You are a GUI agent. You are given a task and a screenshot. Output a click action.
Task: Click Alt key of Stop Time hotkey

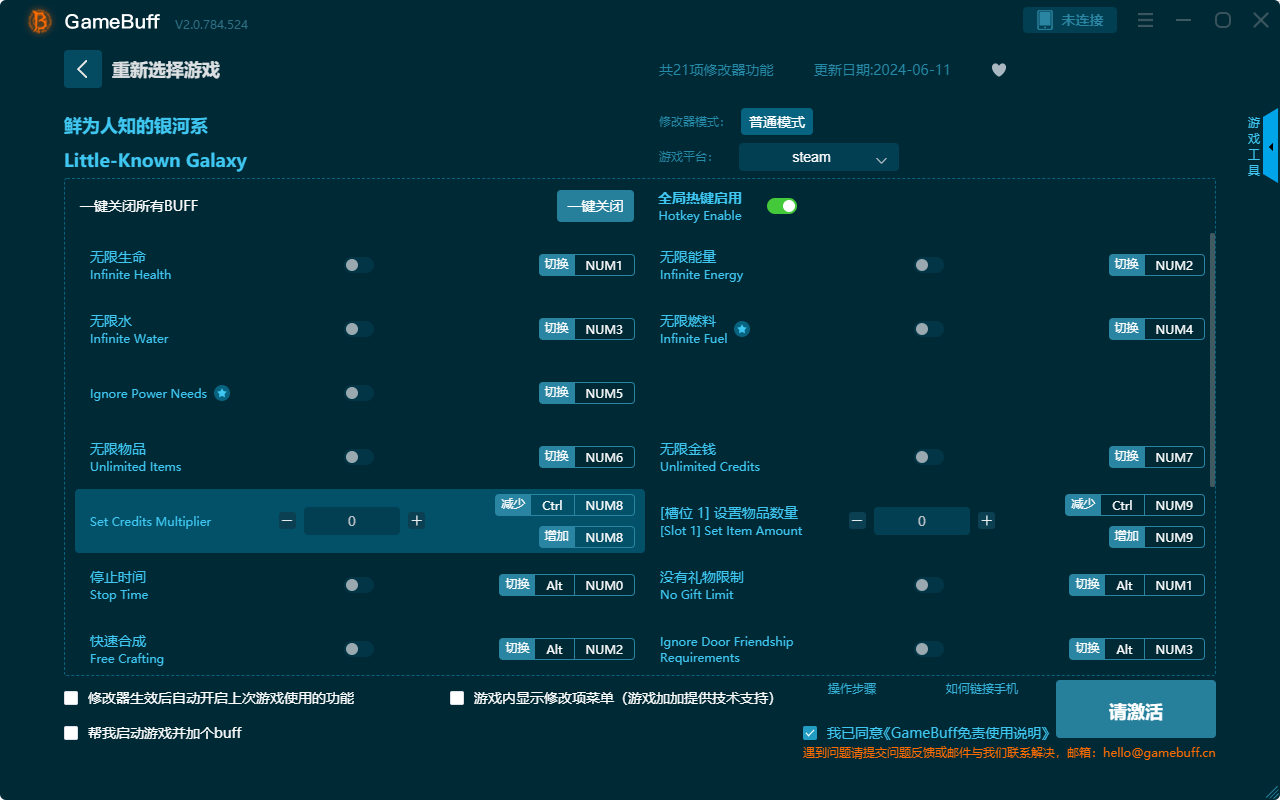click(x=554, y=585)
